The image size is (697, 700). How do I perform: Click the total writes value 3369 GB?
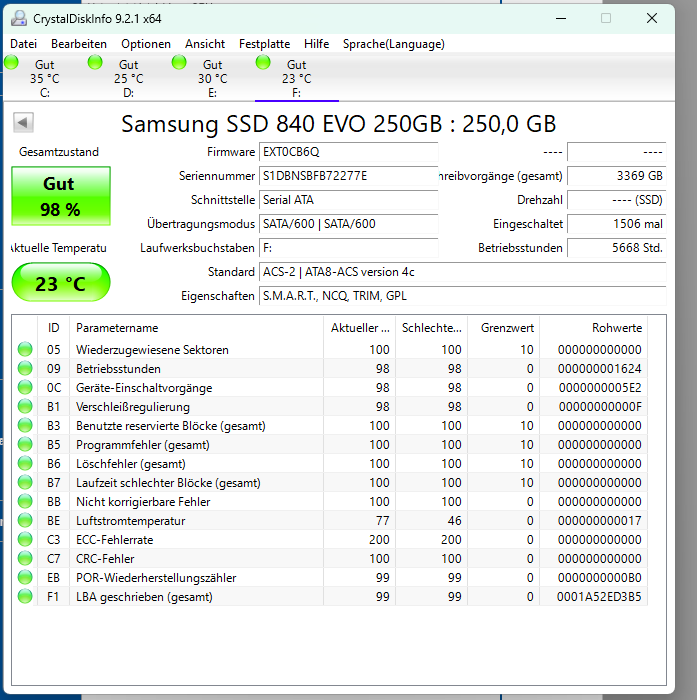point(617,176)
